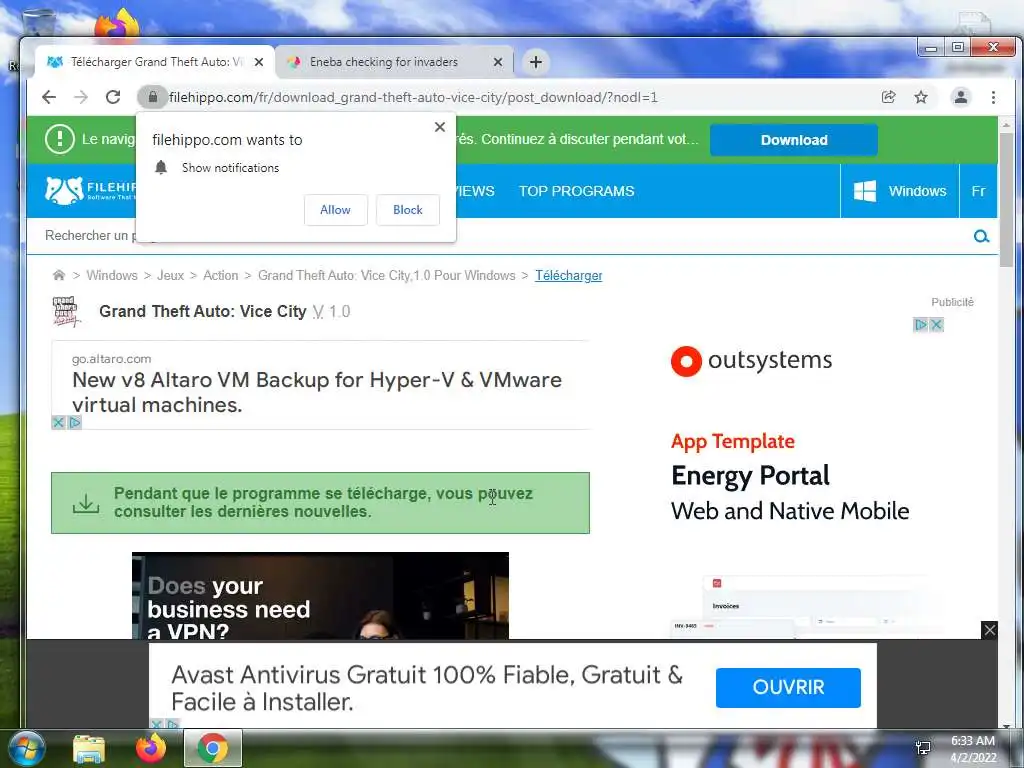Click the blue Download button in green banner
This screenshot has height=768, width=1024.
coord(793,140)
